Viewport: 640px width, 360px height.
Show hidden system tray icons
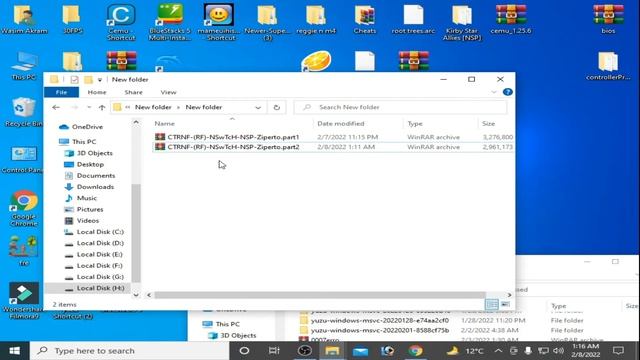pos(498,351)
